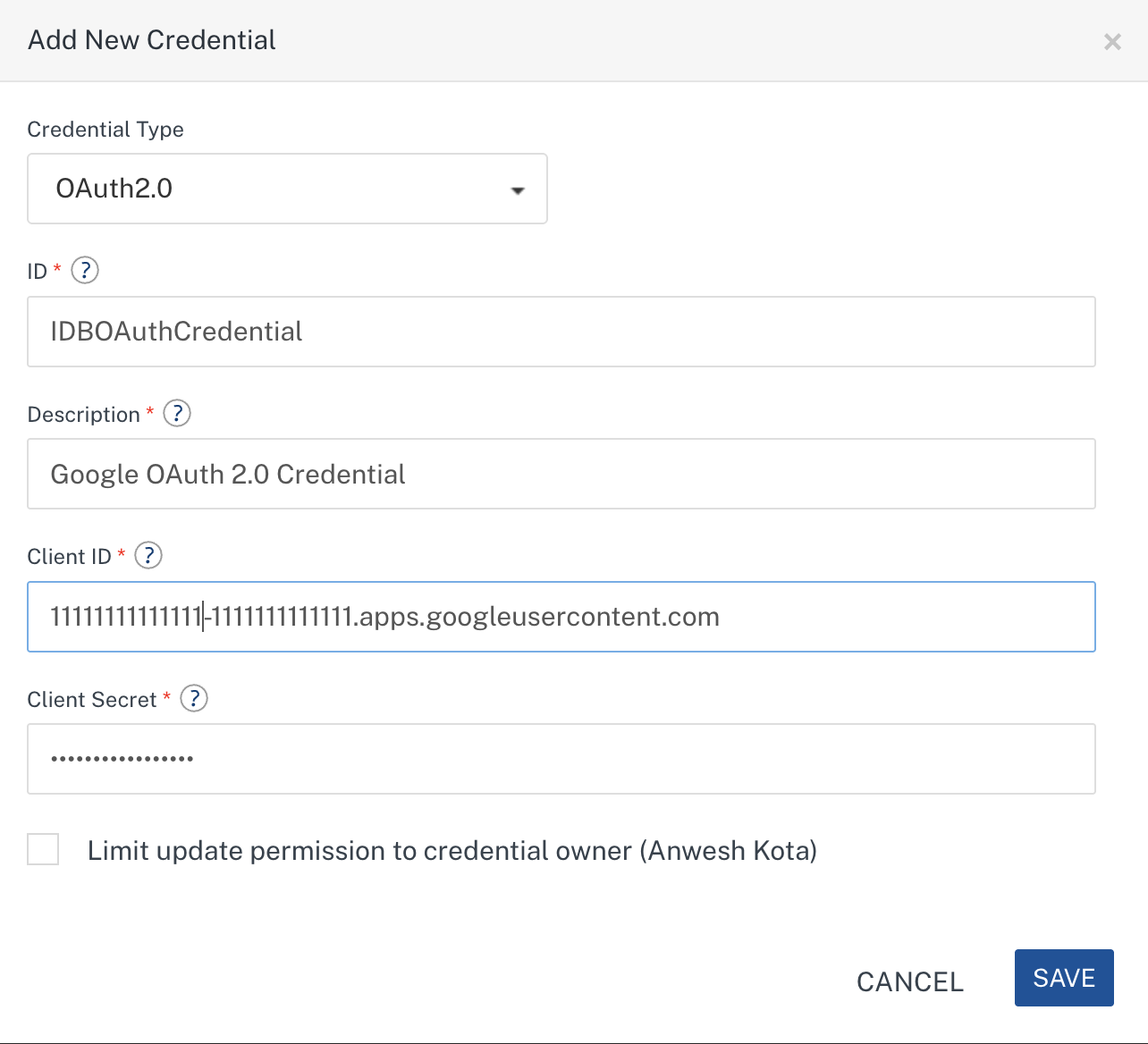1148x1044 pixels.
Task: Show help tooltip for Description
Action: click(177, 413)
